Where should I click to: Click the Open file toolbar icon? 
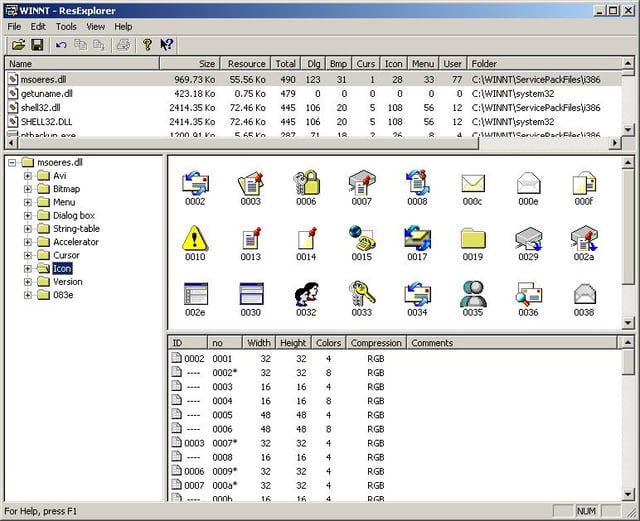[18, 45]
